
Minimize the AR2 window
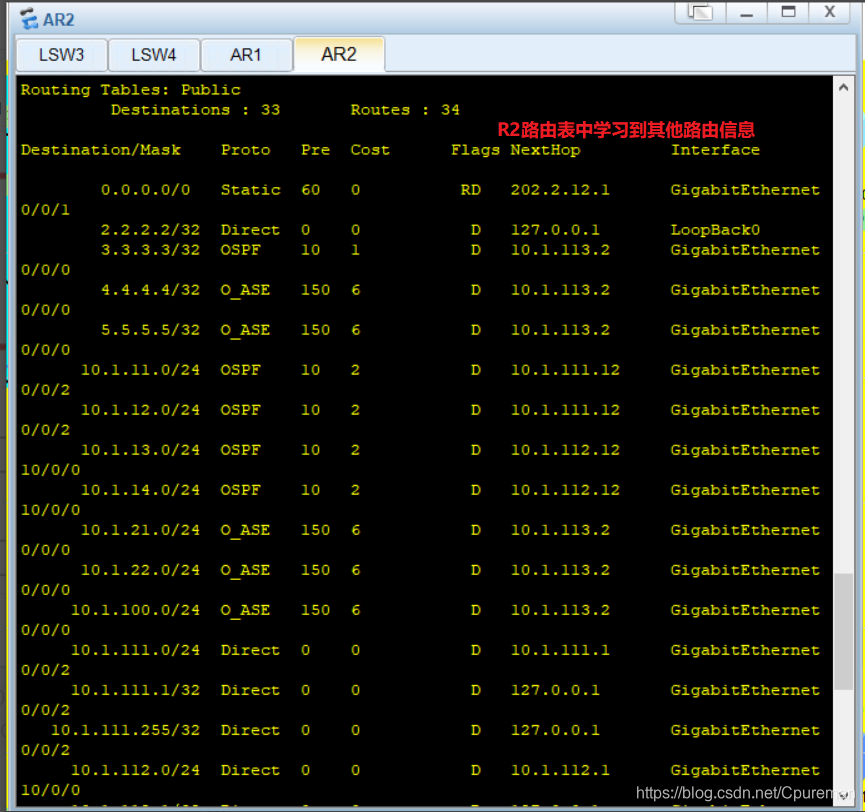[x=746, y=12]
